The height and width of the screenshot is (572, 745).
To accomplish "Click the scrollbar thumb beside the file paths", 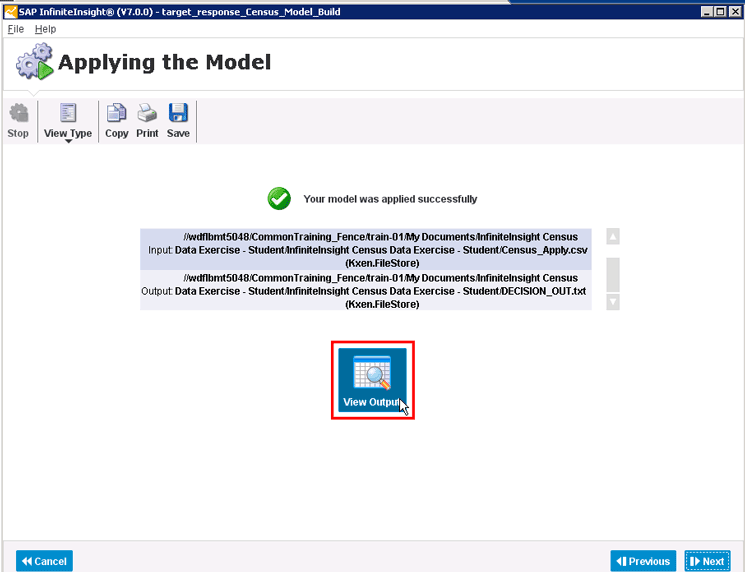I will (613, 275).
